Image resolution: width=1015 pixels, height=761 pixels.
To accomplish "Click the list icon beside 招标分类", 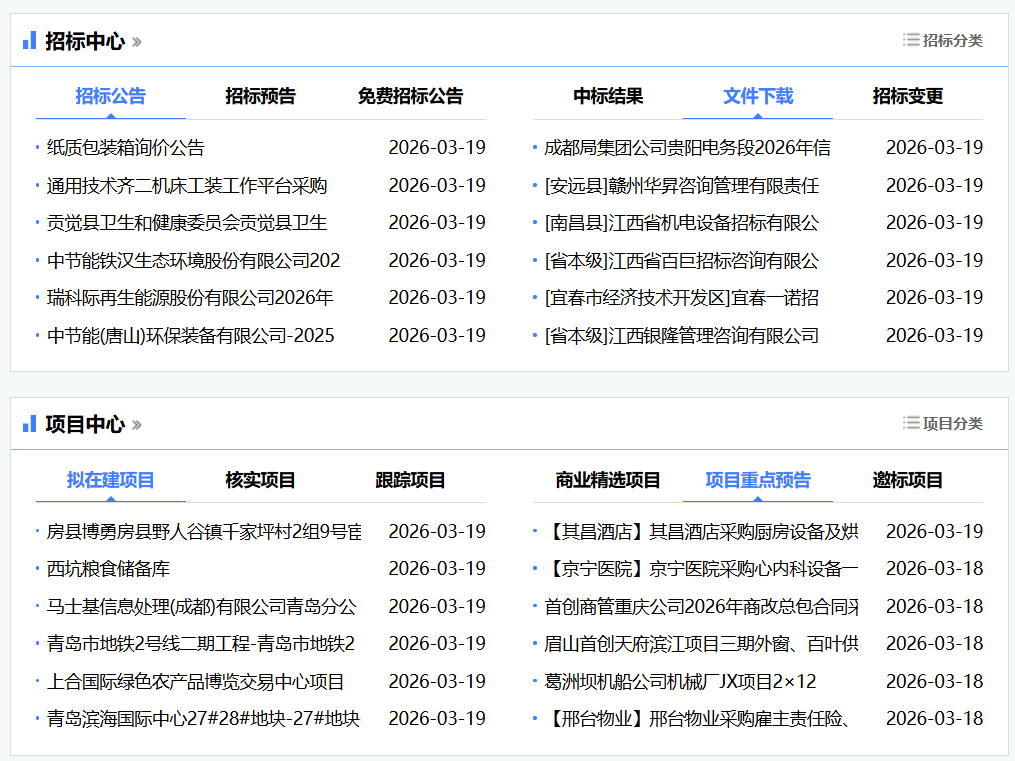I will click(911, 40).
